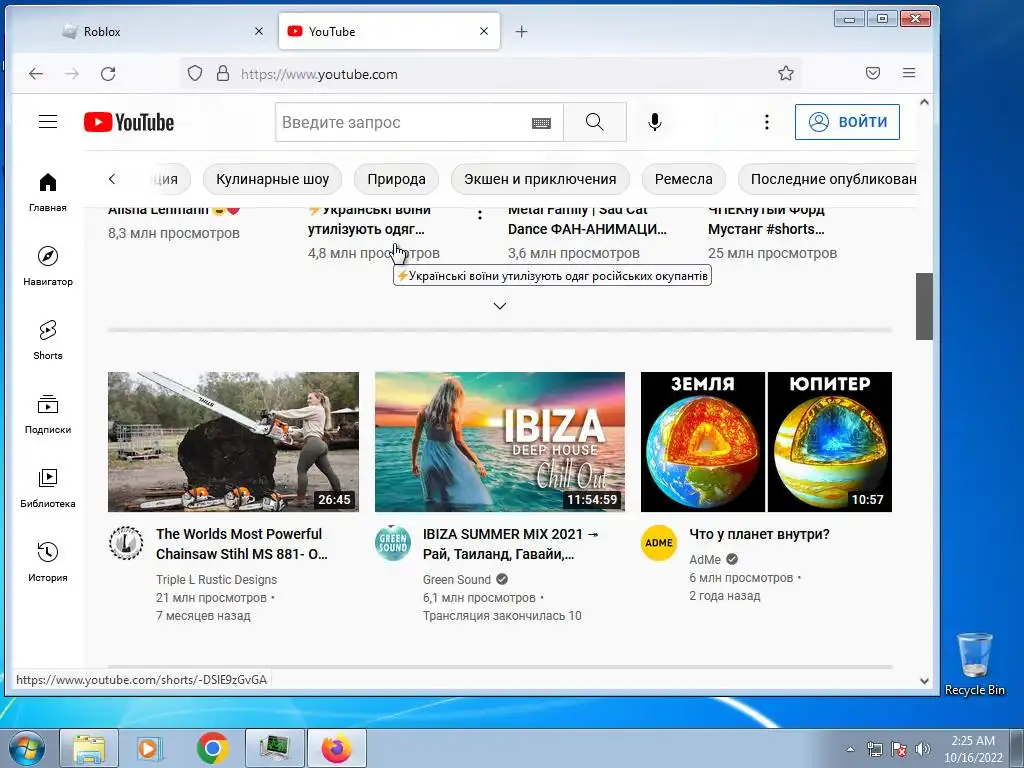1024x768 pixels.
Task: Open Подписки in the sidebar
Action: (x=48, y=414)
